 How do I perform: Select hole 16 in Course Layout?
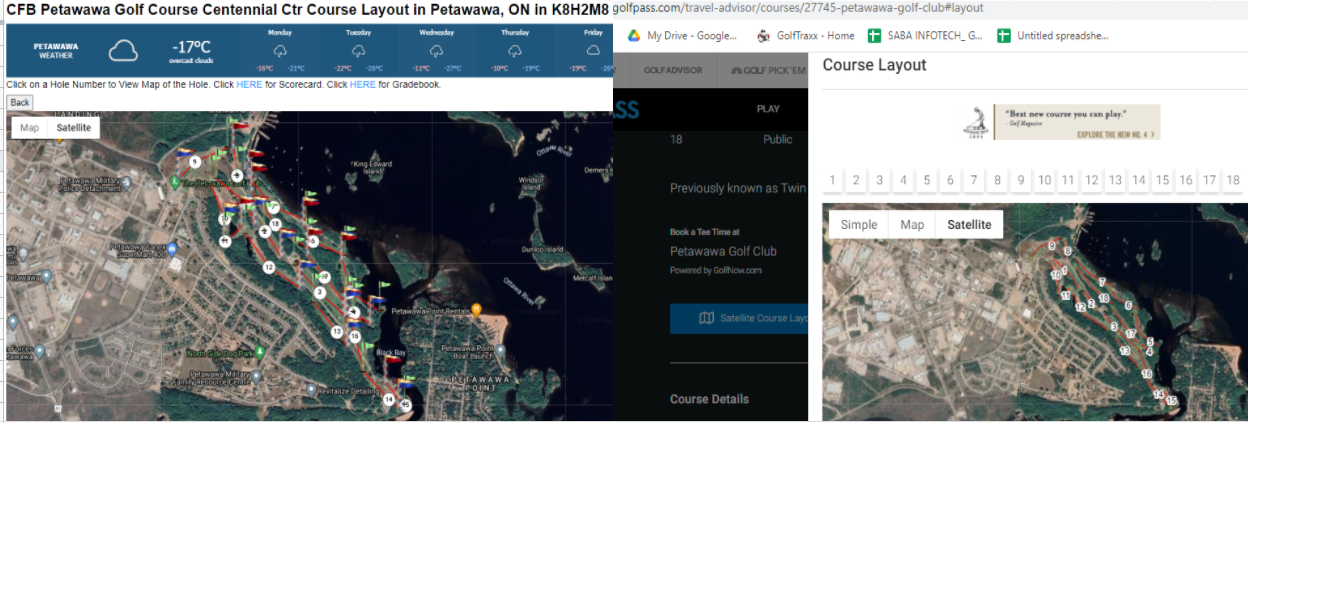tap(1186, 180)
